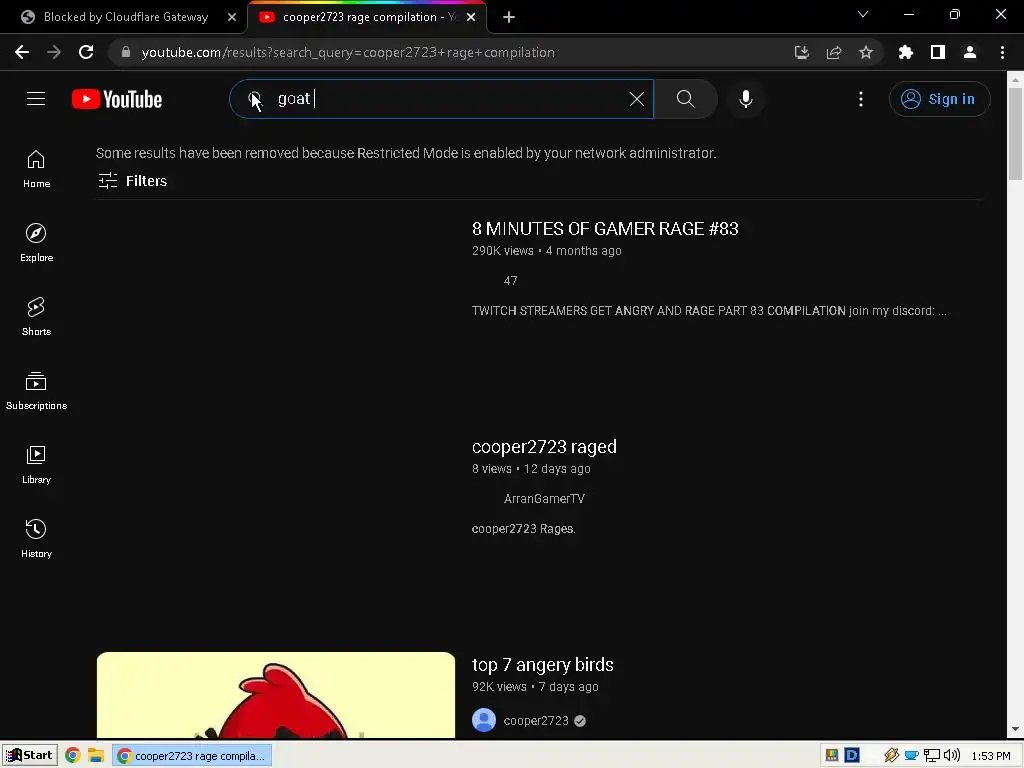
Task: Open video 8 MINUTES OF GAMER RAGE #83
Action: (605, 229)
